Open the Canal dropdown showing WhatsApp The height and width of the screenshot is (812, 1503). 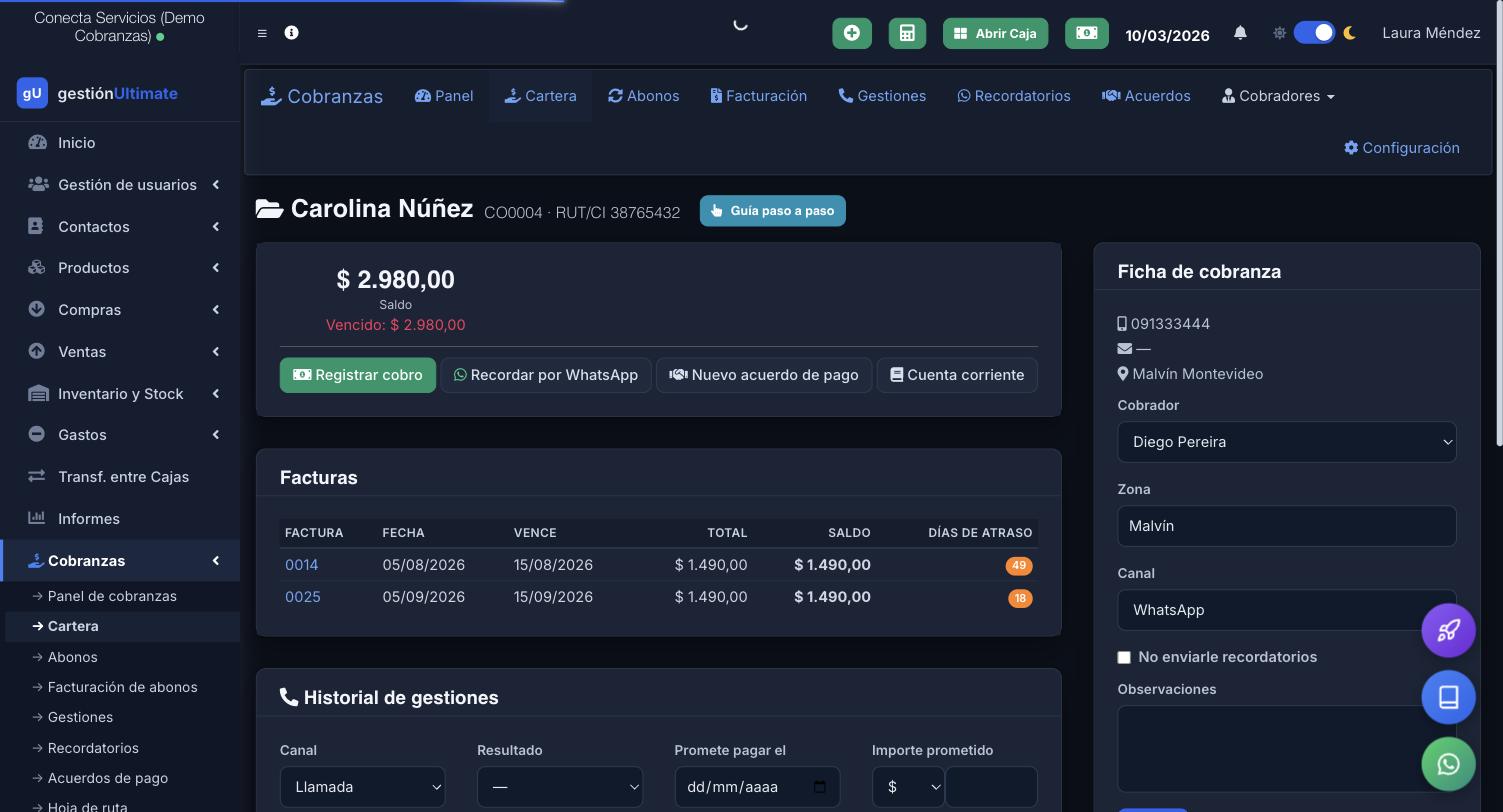[1286, 610]
